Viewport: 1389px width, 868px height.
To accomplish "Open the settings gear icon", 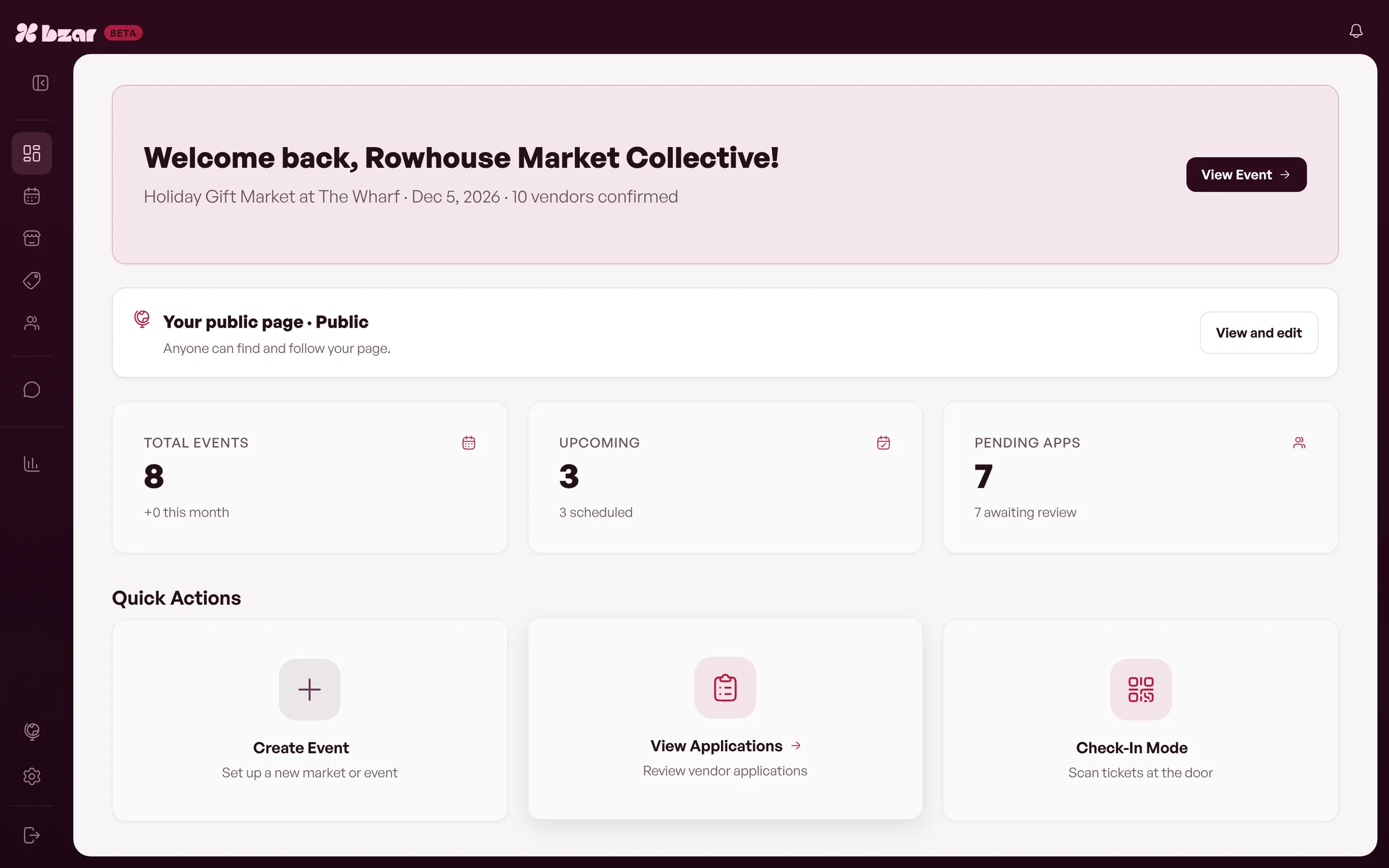I will [32, 776].
